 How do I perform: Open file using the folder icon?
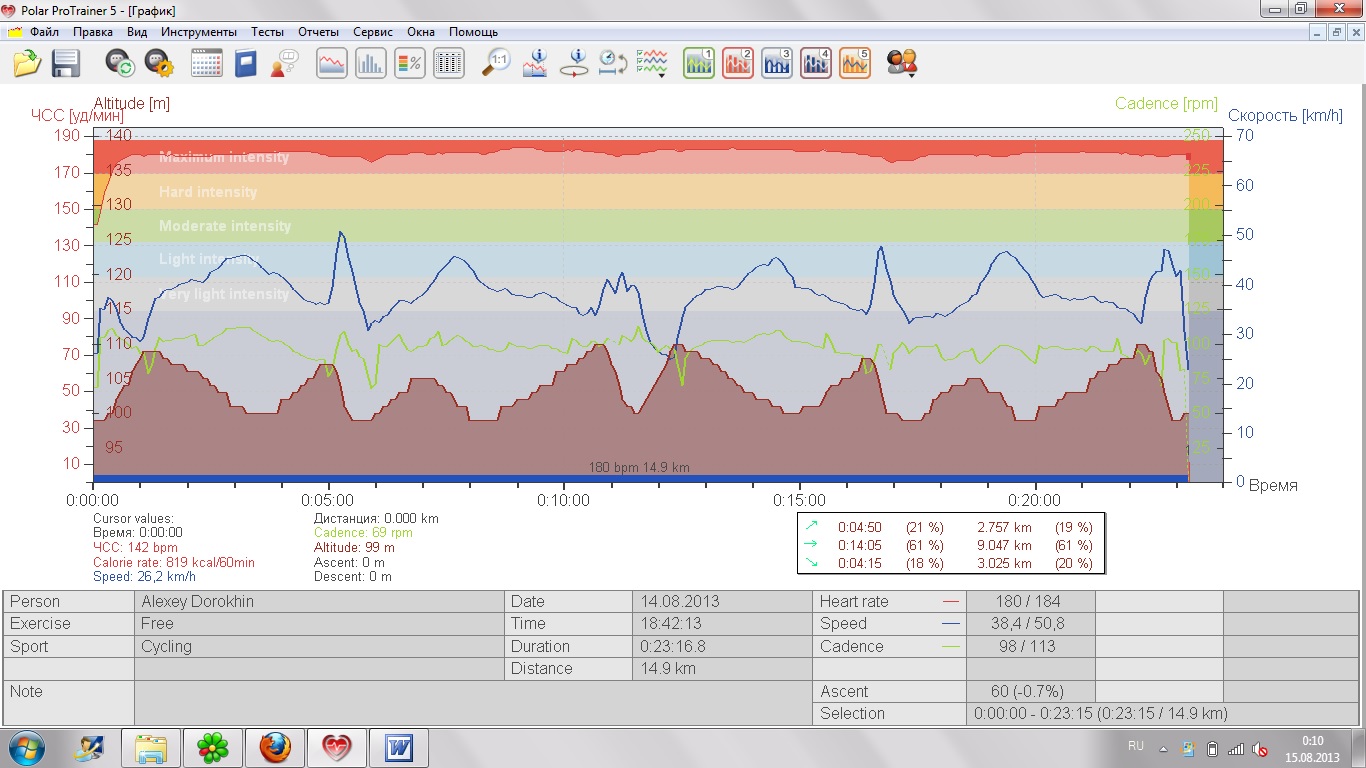click(27, 63)
